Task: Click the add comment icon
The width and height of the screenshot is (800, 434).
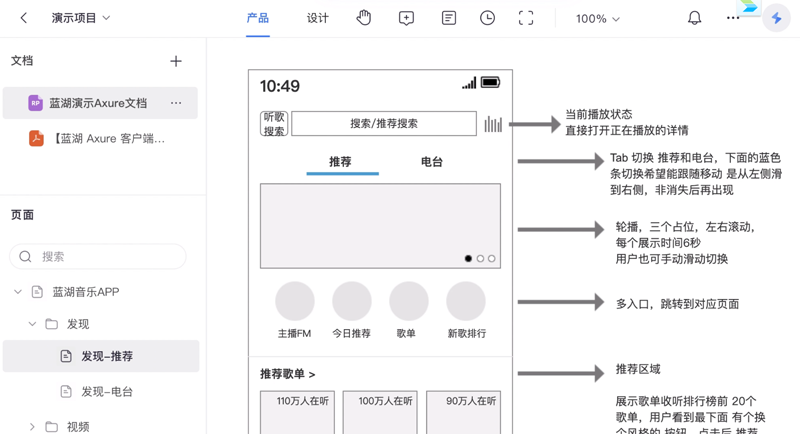Action: [406, 18]
